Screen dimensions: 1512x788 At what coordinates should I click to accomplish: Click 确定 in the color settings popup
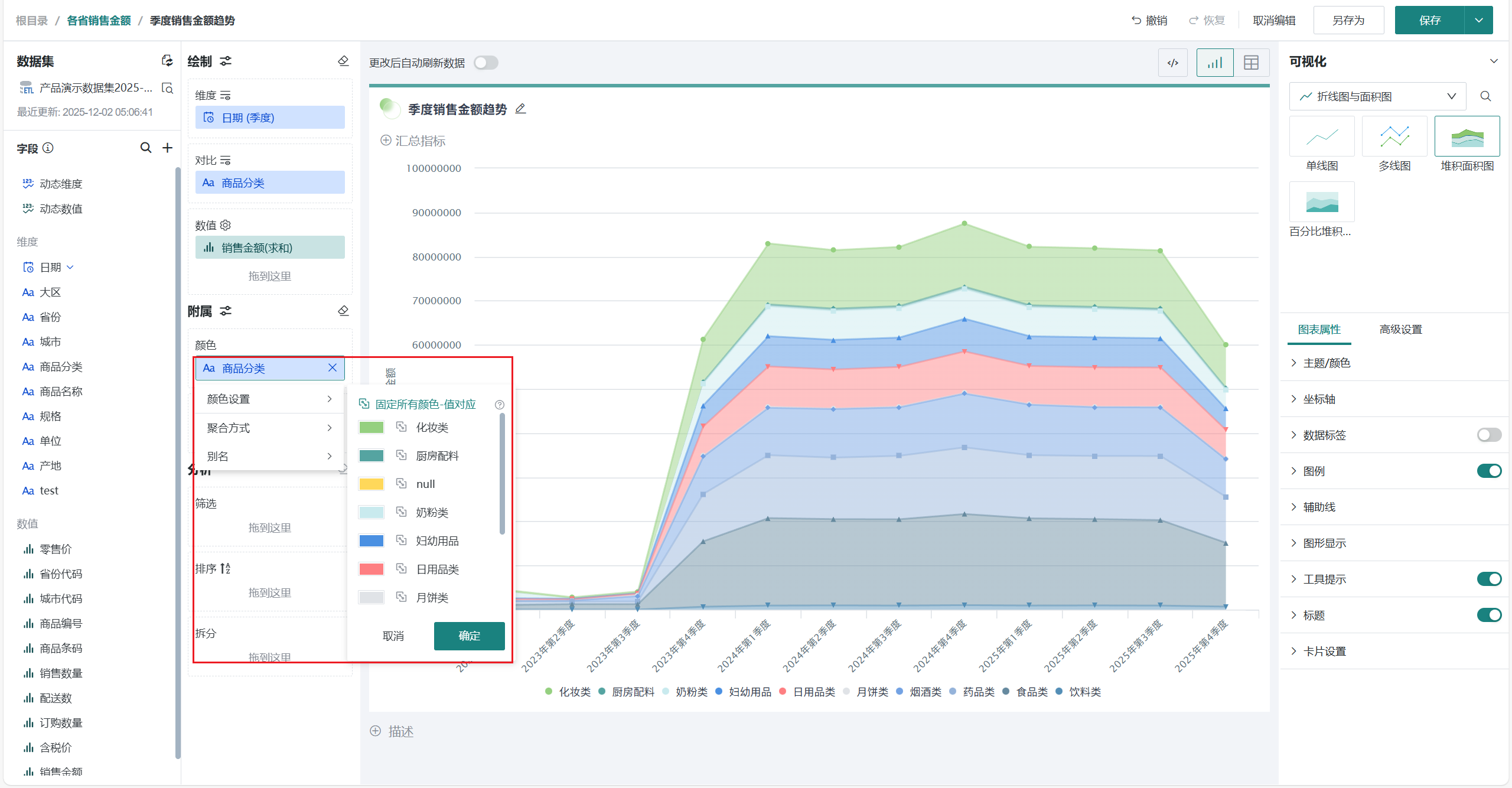click(469, 636)
